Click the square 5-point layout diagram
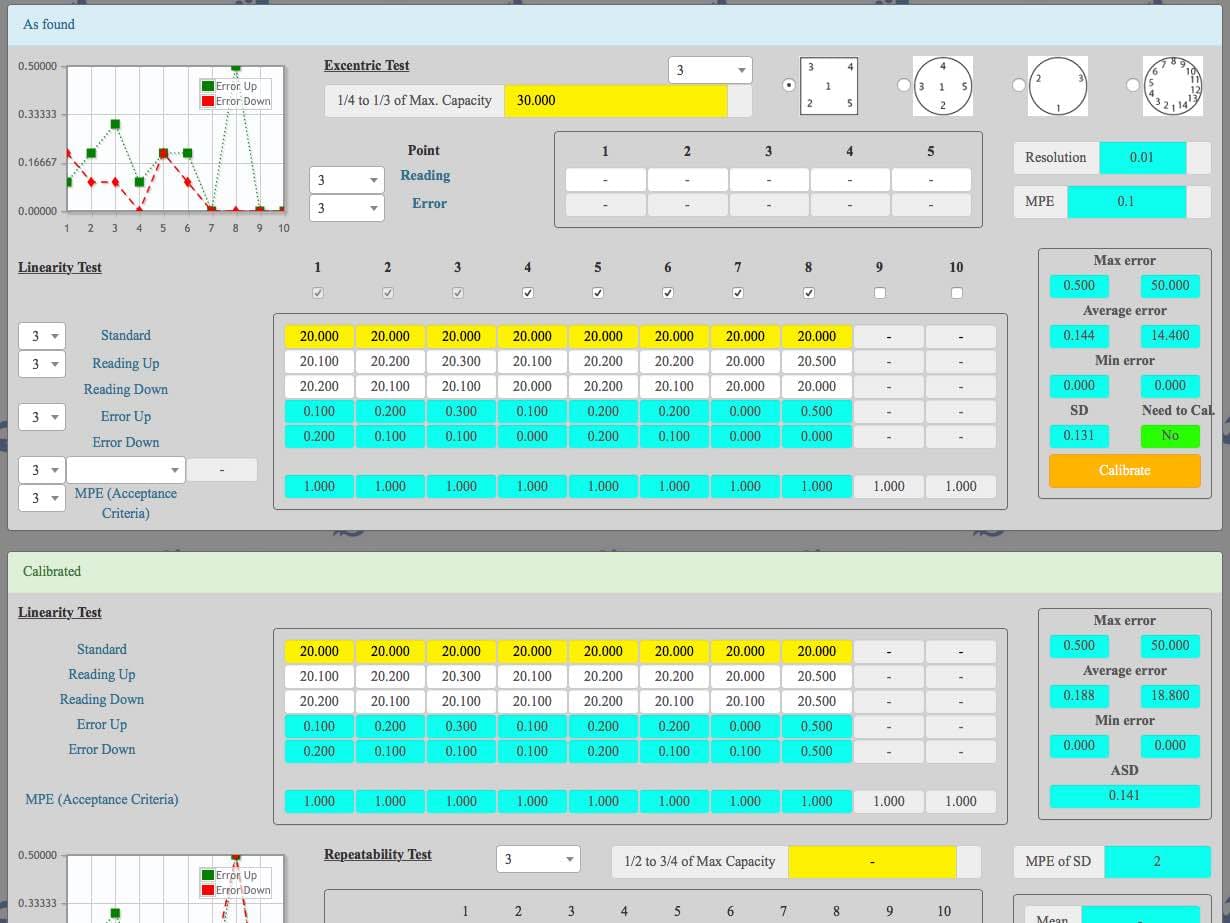Viewport: 1230px width, 923px height. click(x=829, y=86)
